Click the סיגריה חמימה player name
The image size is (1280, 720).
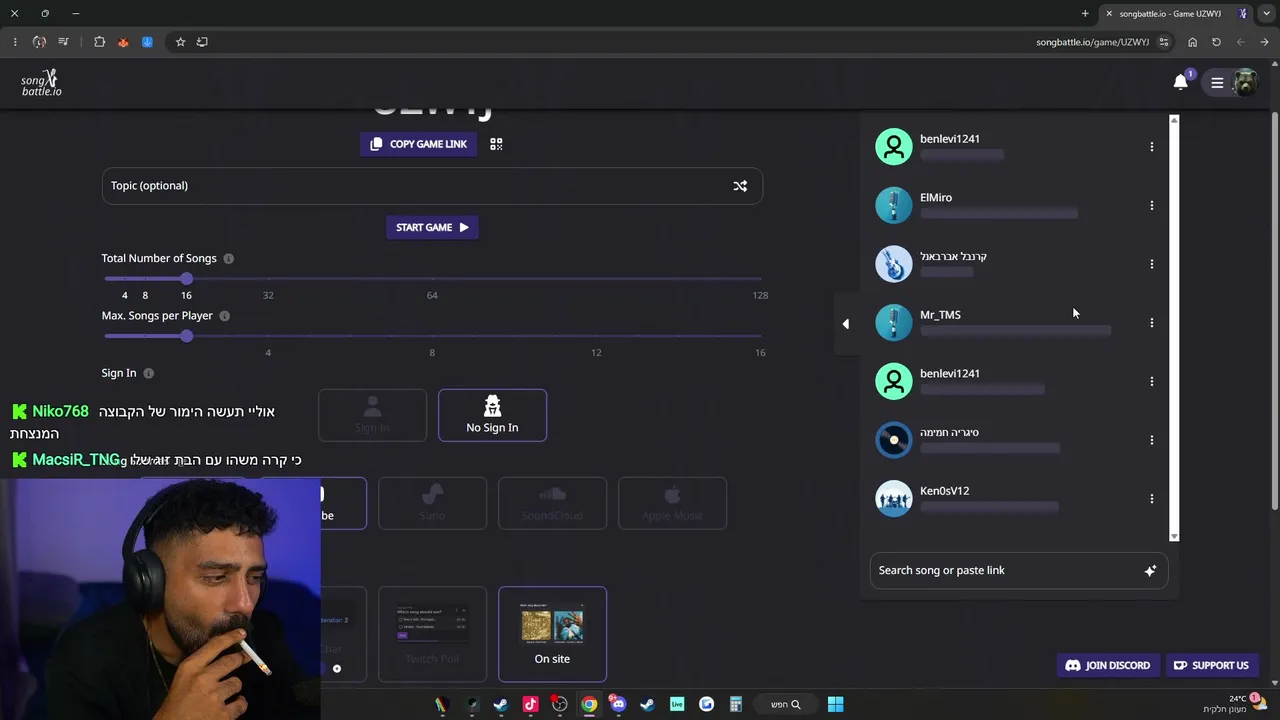click(949, 433)
